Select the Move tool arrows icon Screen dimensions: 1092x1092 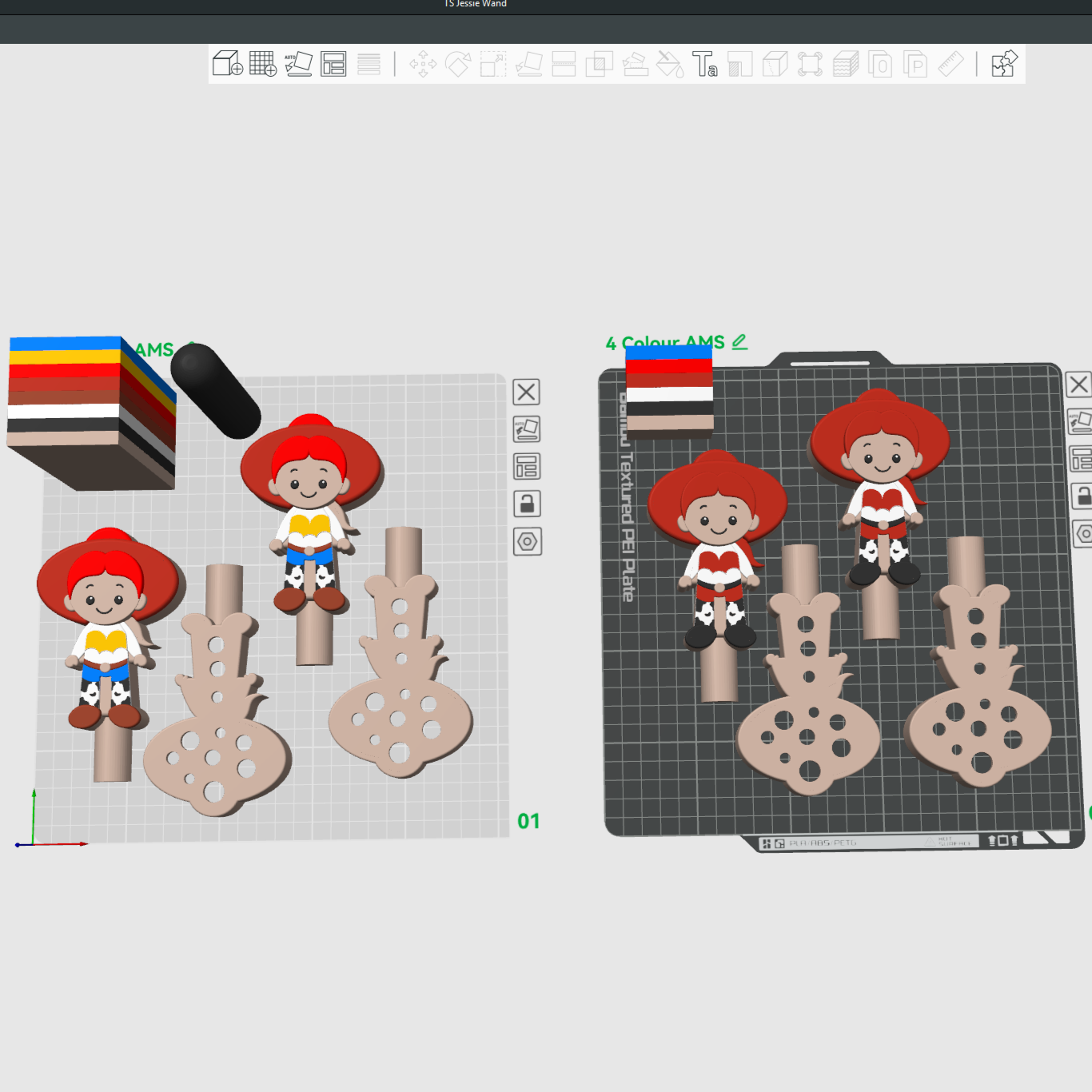(423, 63)
